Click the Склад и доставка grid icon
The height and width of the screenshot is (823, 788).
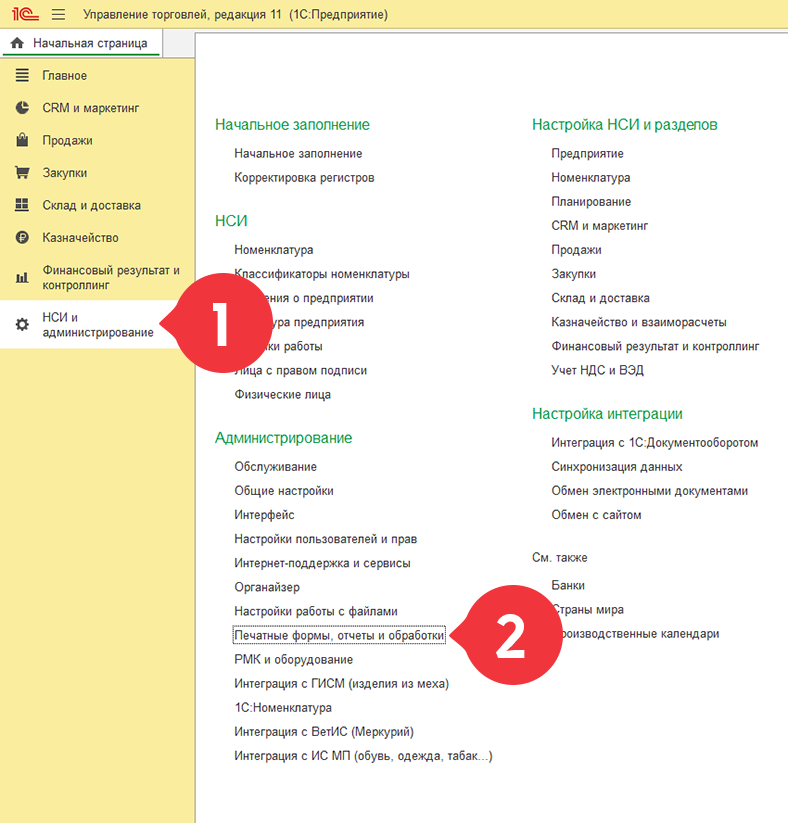22,205
